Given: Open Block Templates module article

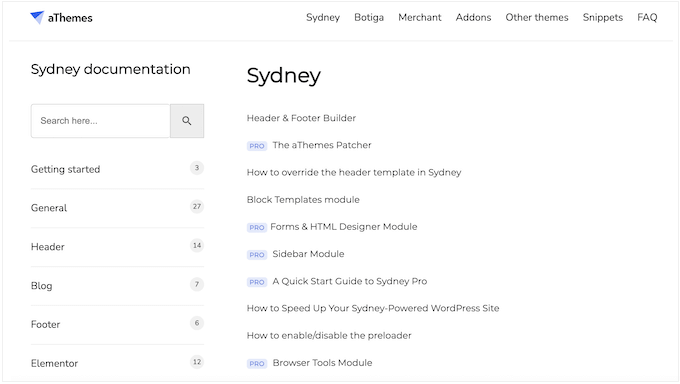Looking at the screenshot, I should coord(303,200).
